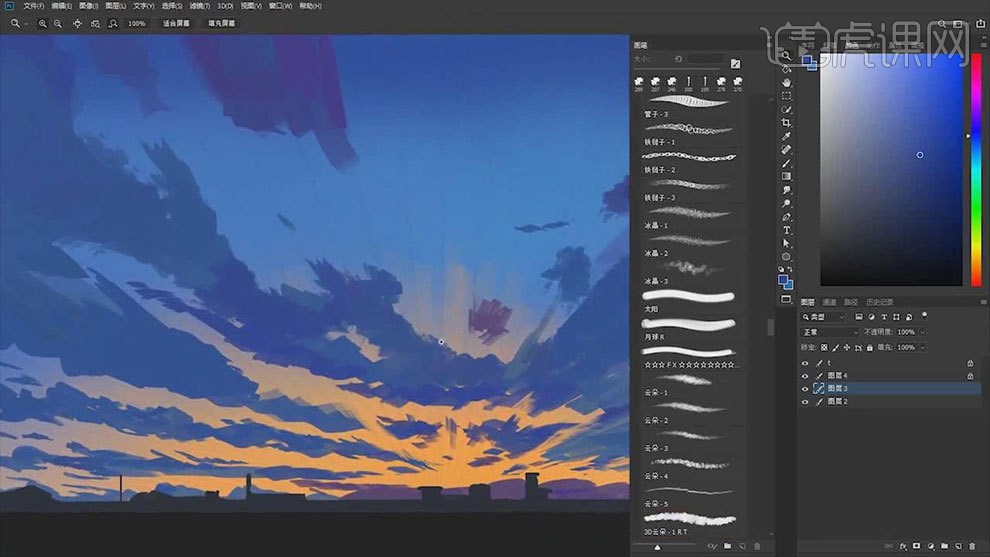Screen dimensions: 990x557
Task: Click the 100% zoom button
Action: [x=136, y=23]
